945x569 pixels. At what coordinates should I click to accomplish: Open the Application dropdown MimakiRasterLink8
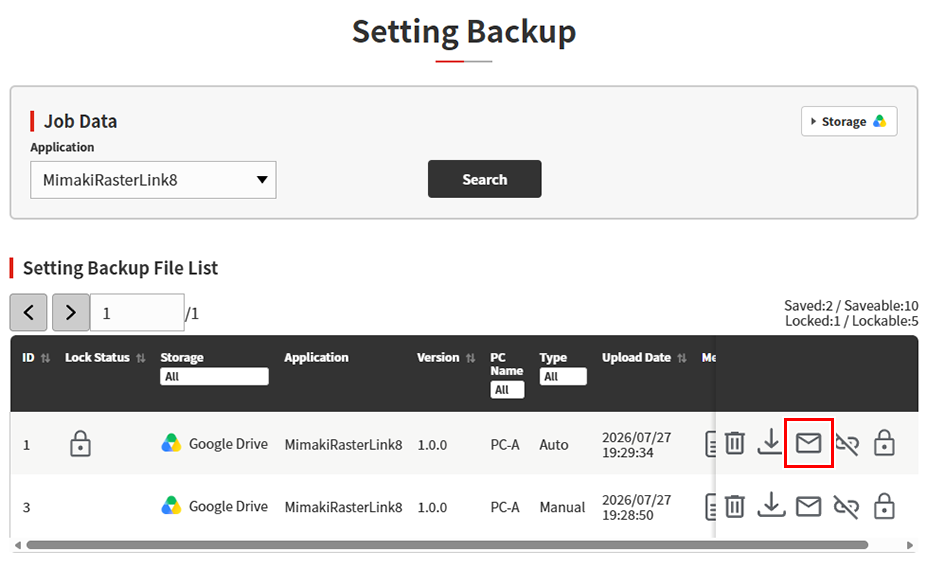point(153,180)
